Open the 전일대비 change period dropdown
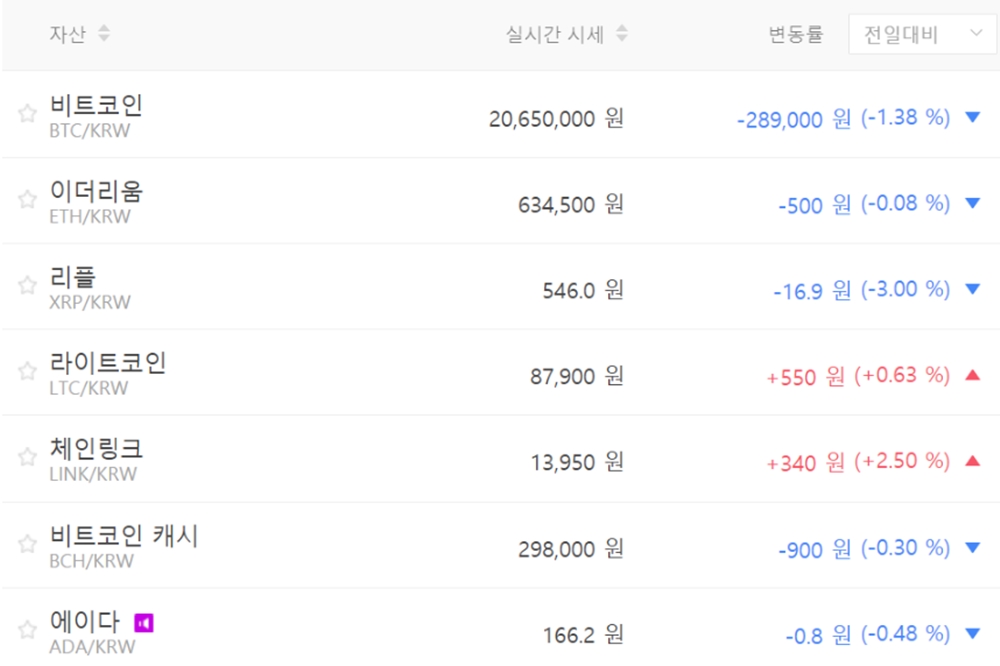The width and height of the screenshot is (1000, 666). tap(921, 34)
